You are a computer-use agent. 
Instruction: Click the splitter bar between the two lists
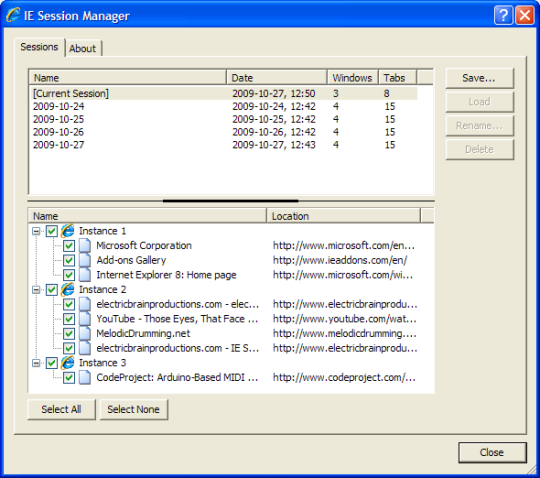coord(231,201)
